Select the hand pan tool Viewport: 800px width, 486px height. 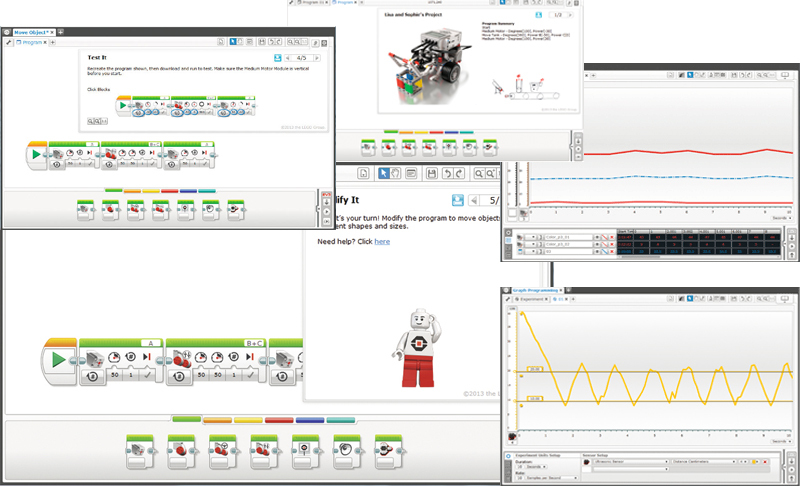pos(395,173)
